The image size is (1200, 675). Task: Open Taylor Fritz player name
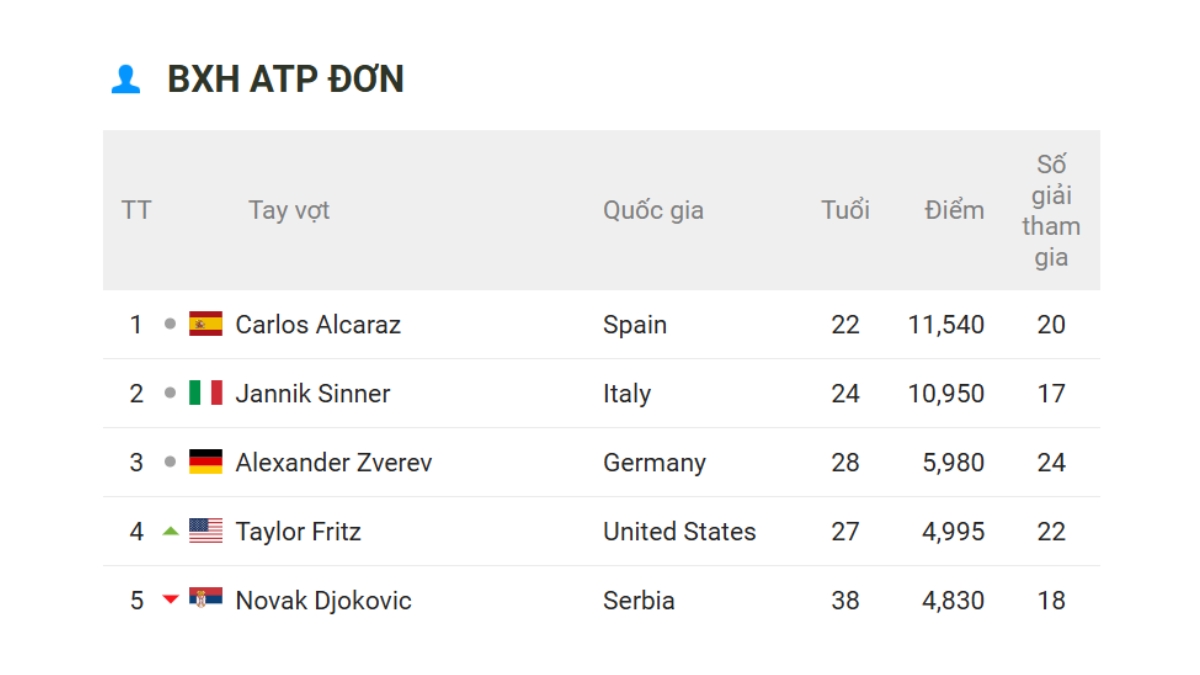[x=298, y=531]
